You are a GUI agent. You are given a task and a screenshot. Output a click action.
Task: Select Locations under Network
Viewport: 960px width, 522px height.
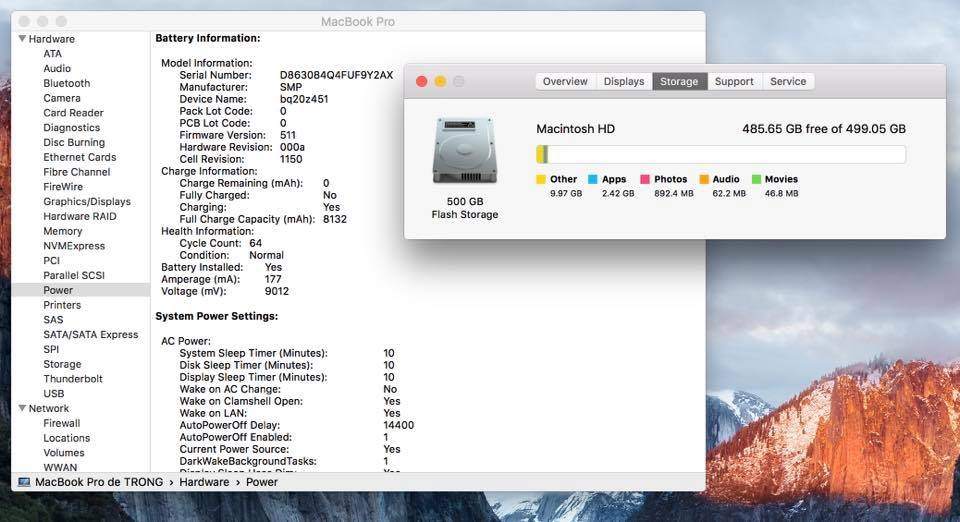pos(67,438)
